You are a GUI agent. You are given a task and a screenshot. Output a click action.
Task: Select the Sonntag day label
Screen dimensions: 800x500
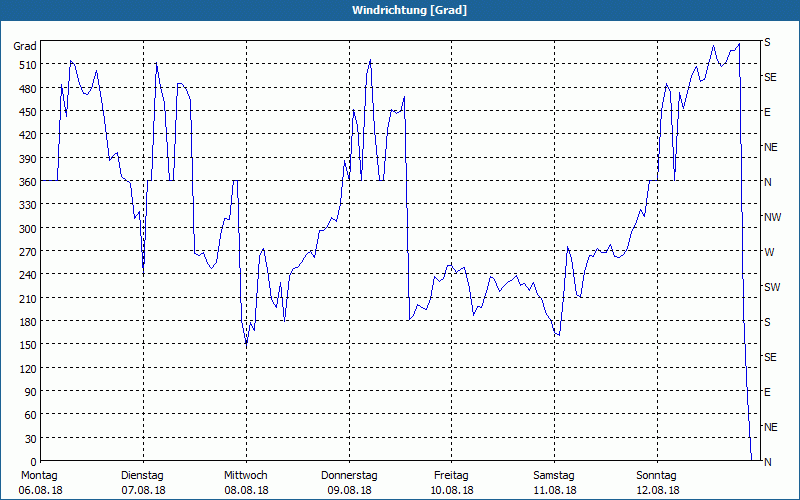click(657, 475)
